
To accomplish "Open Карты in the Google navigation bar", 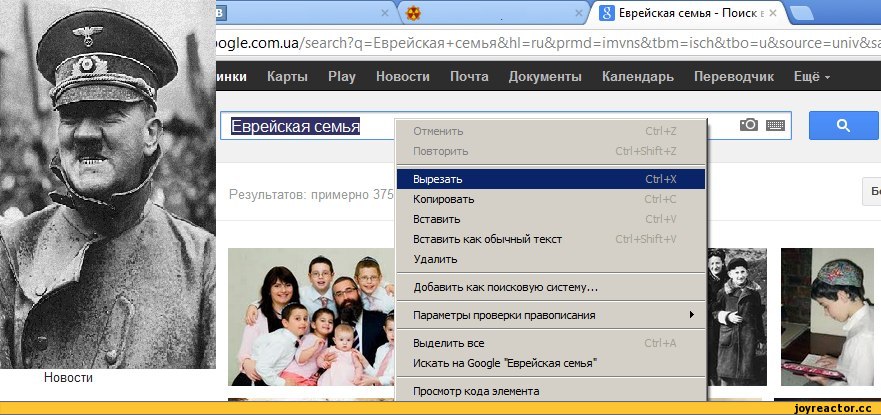I will tap(287, 77).
